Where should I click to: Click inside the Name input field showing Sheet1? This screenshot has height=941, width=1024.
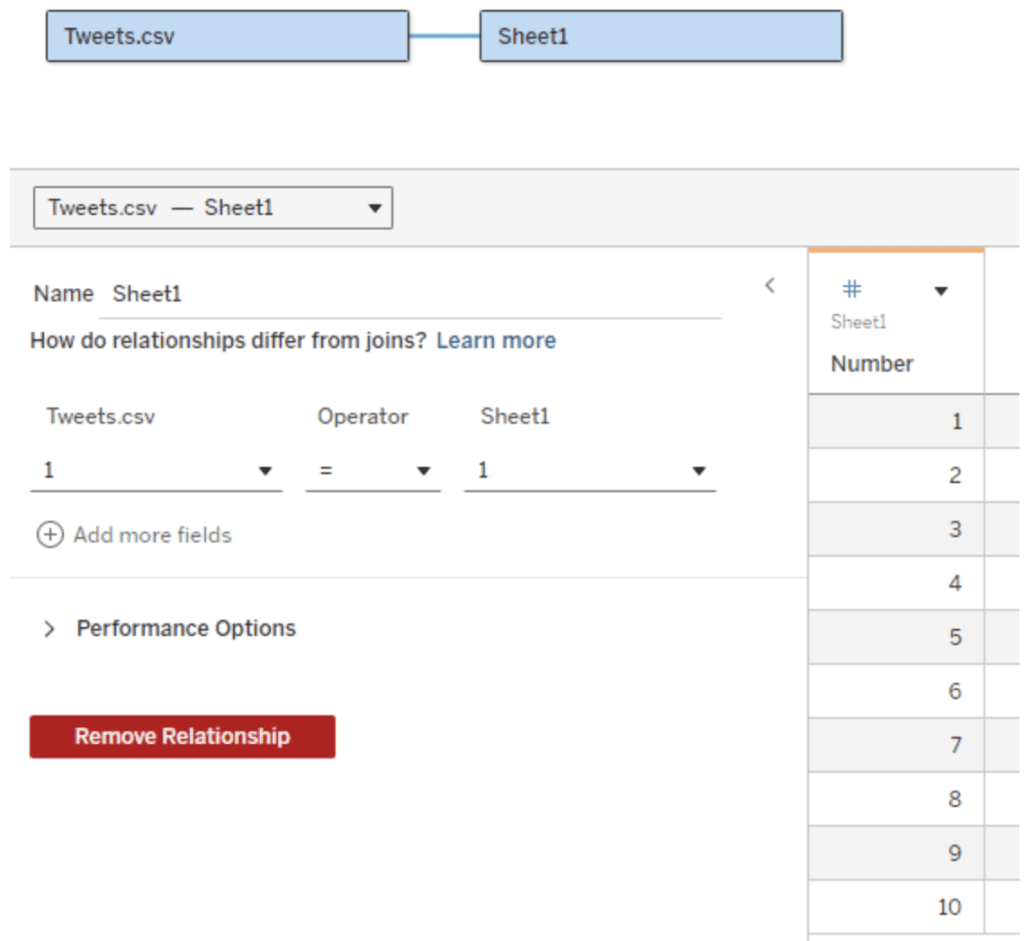(300, 293)
